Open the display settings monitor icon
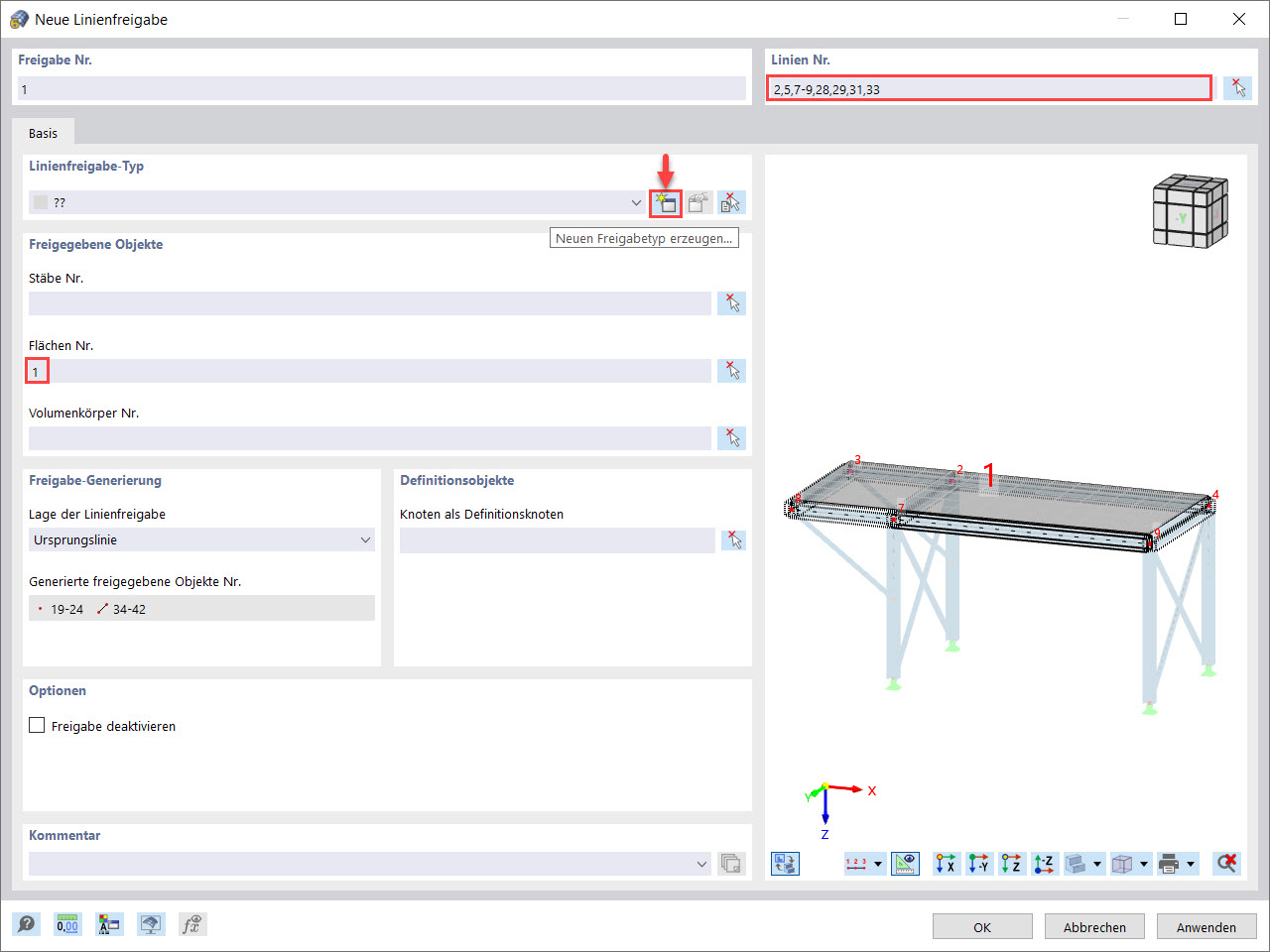The image size is (1270, 952). click(x=151, y=925)
